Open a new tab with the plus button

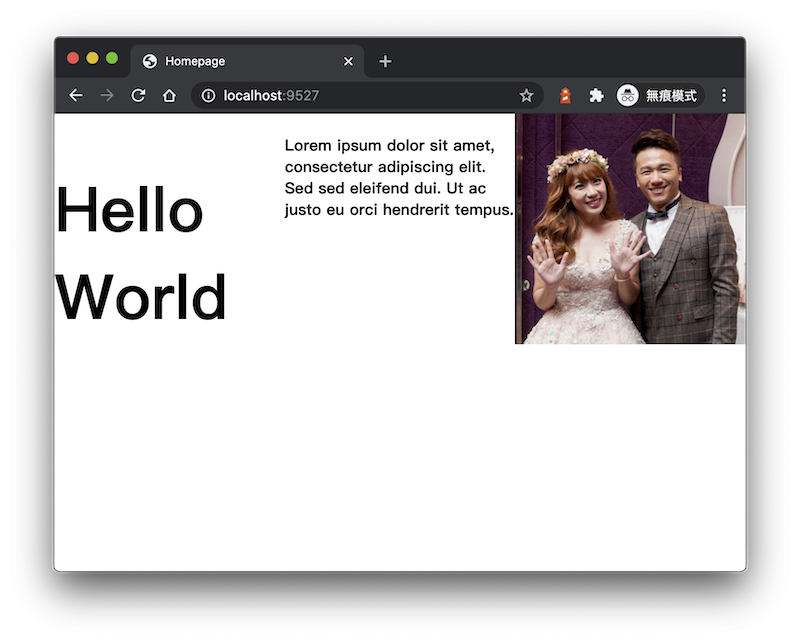(385, 61)
